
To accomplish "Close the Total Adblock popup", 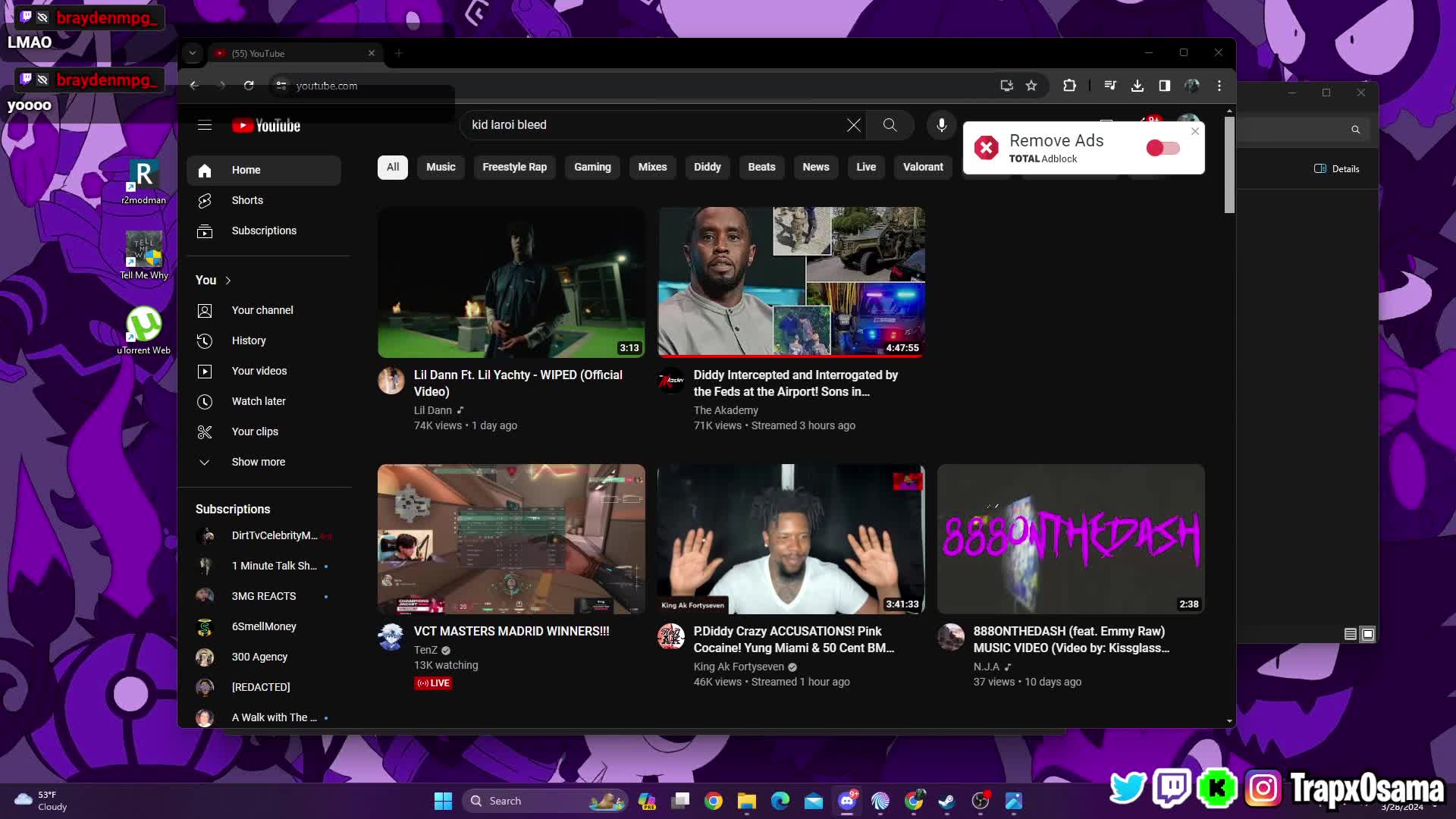I will [1195, 131].
